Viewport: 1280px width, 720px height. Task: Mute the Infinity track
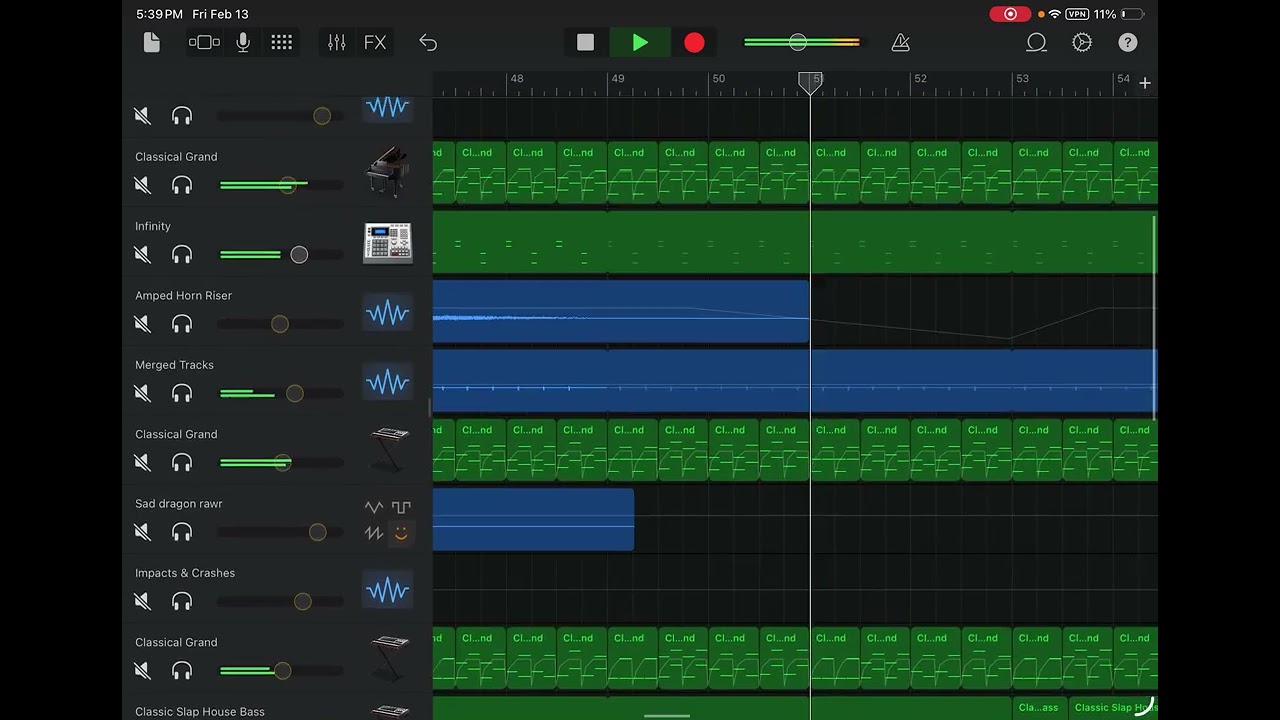(x=142, y=255)
